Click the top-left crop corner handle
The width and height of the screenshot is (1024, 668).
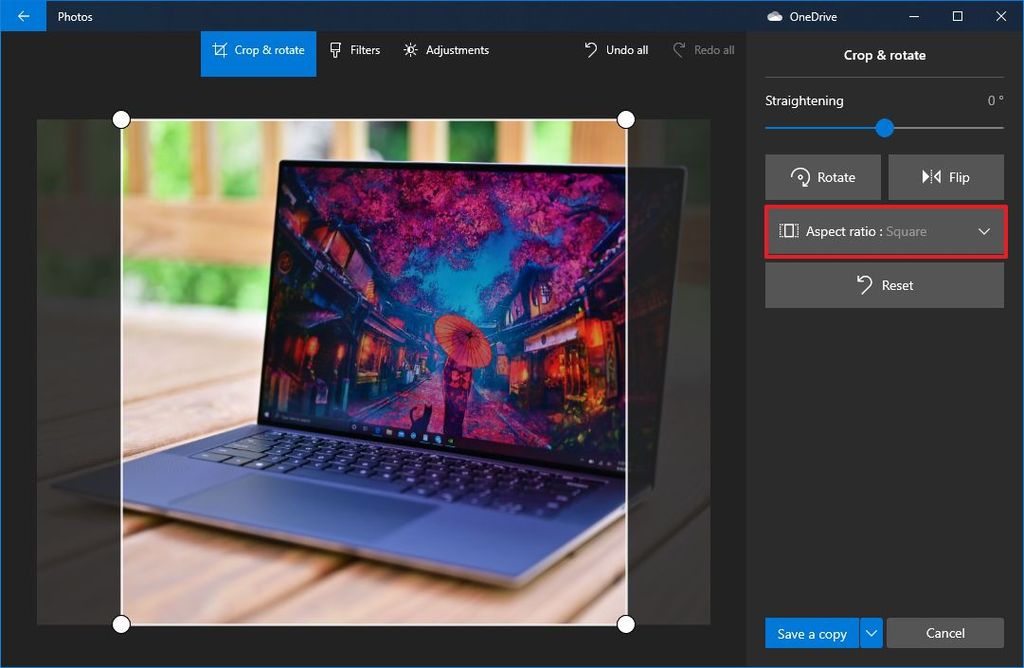click(x=121, y=119)
